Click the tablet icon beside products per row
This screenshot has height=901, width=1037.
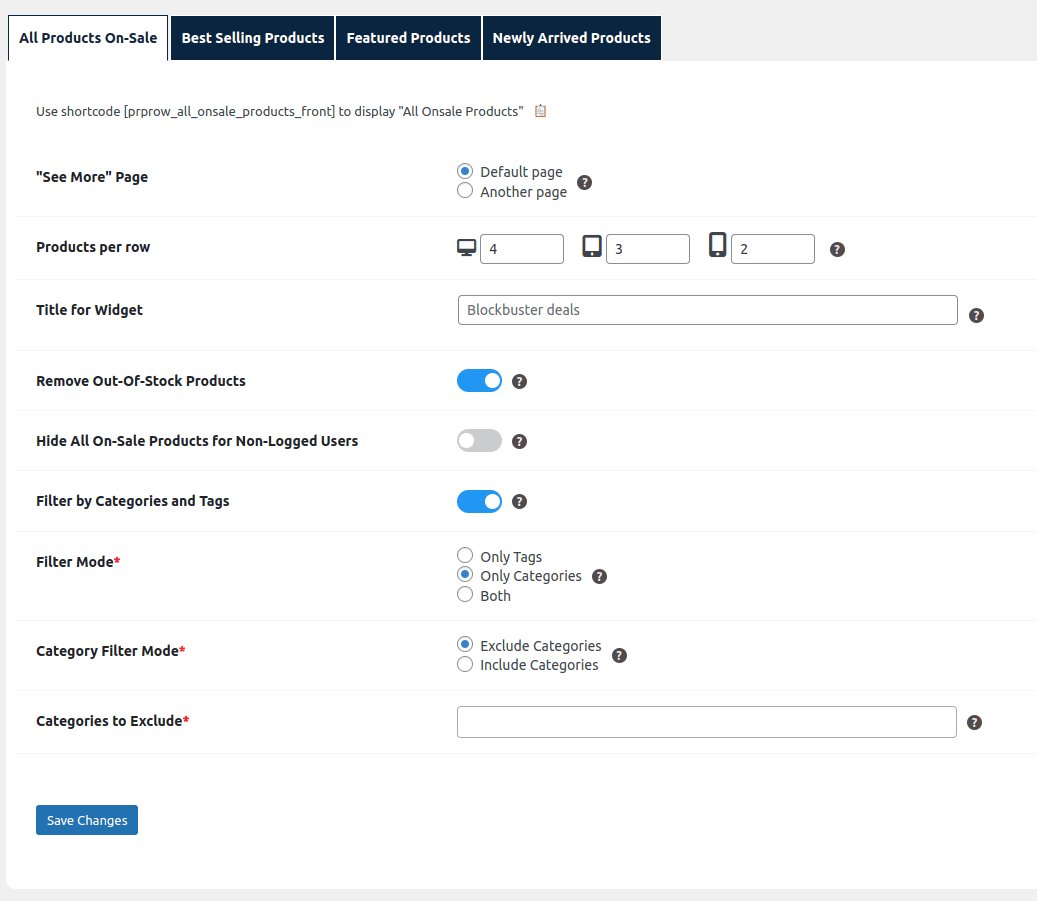pos(592,248)
